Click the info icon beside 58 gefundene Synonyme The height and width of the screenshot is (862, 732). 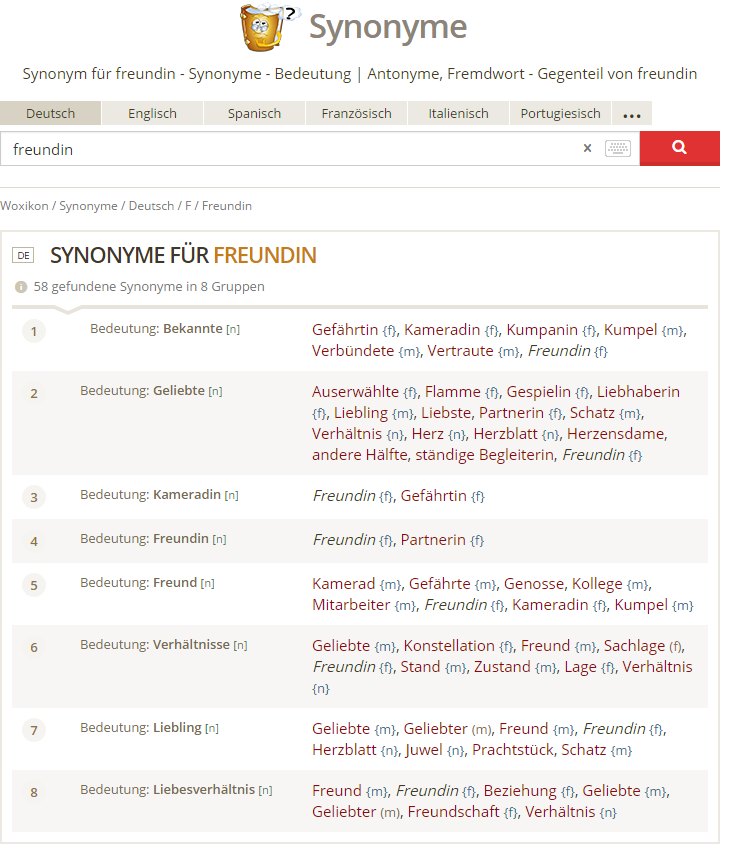(x=21, y=287)
